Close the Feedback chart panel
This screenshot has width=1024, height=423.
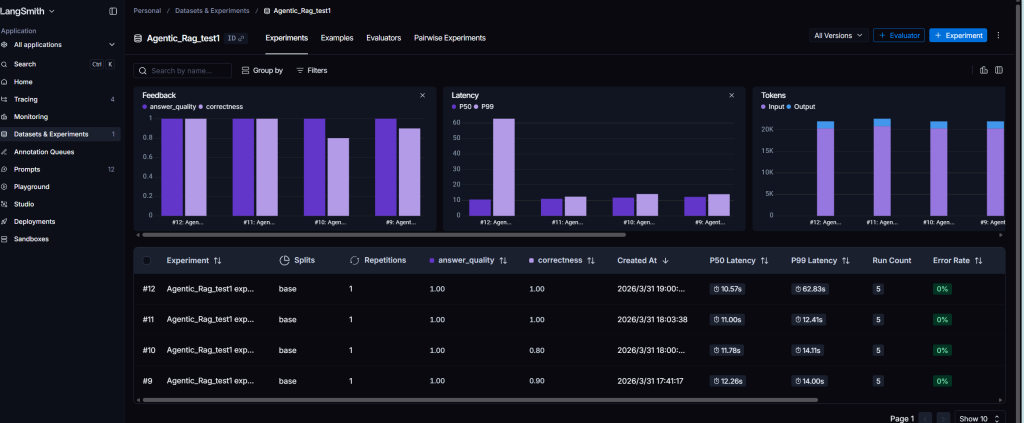(x=423, y=95)
